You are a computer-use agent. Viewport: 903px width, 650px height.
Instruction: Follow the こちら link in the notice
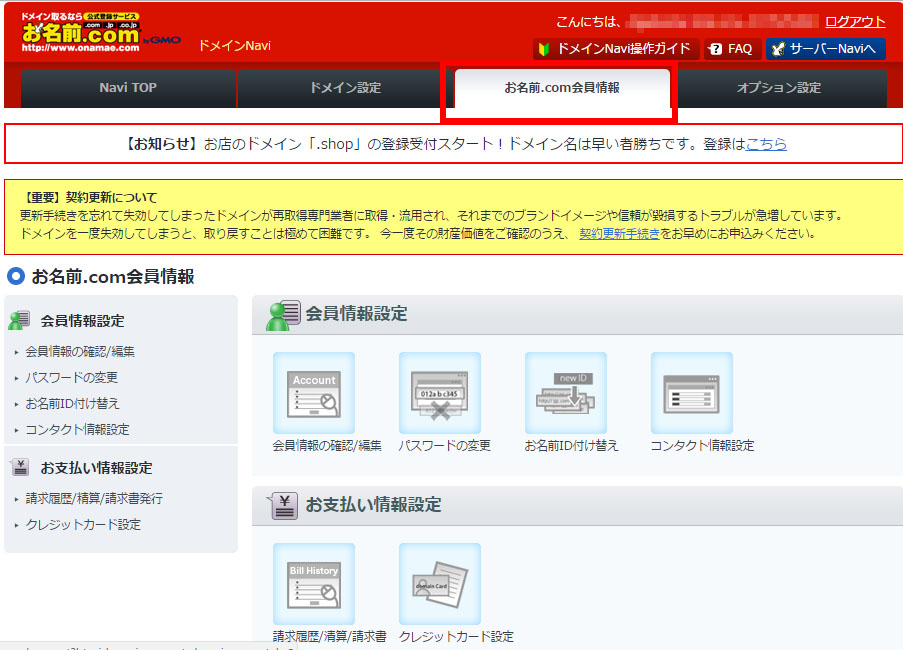(766, 144)
